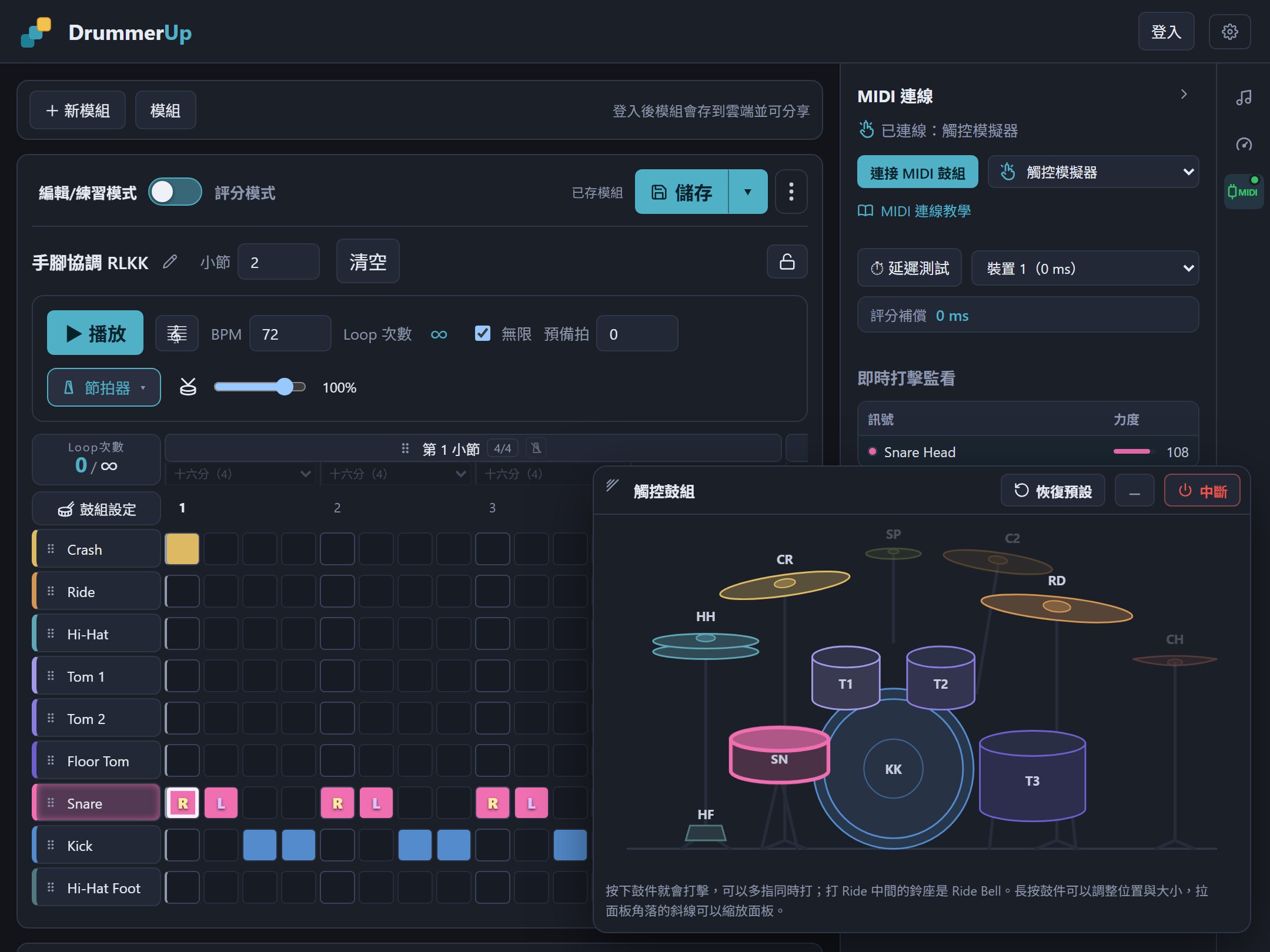
Task: Expand the 節拍器 metronome dropdown
Action: pos(103,387)
